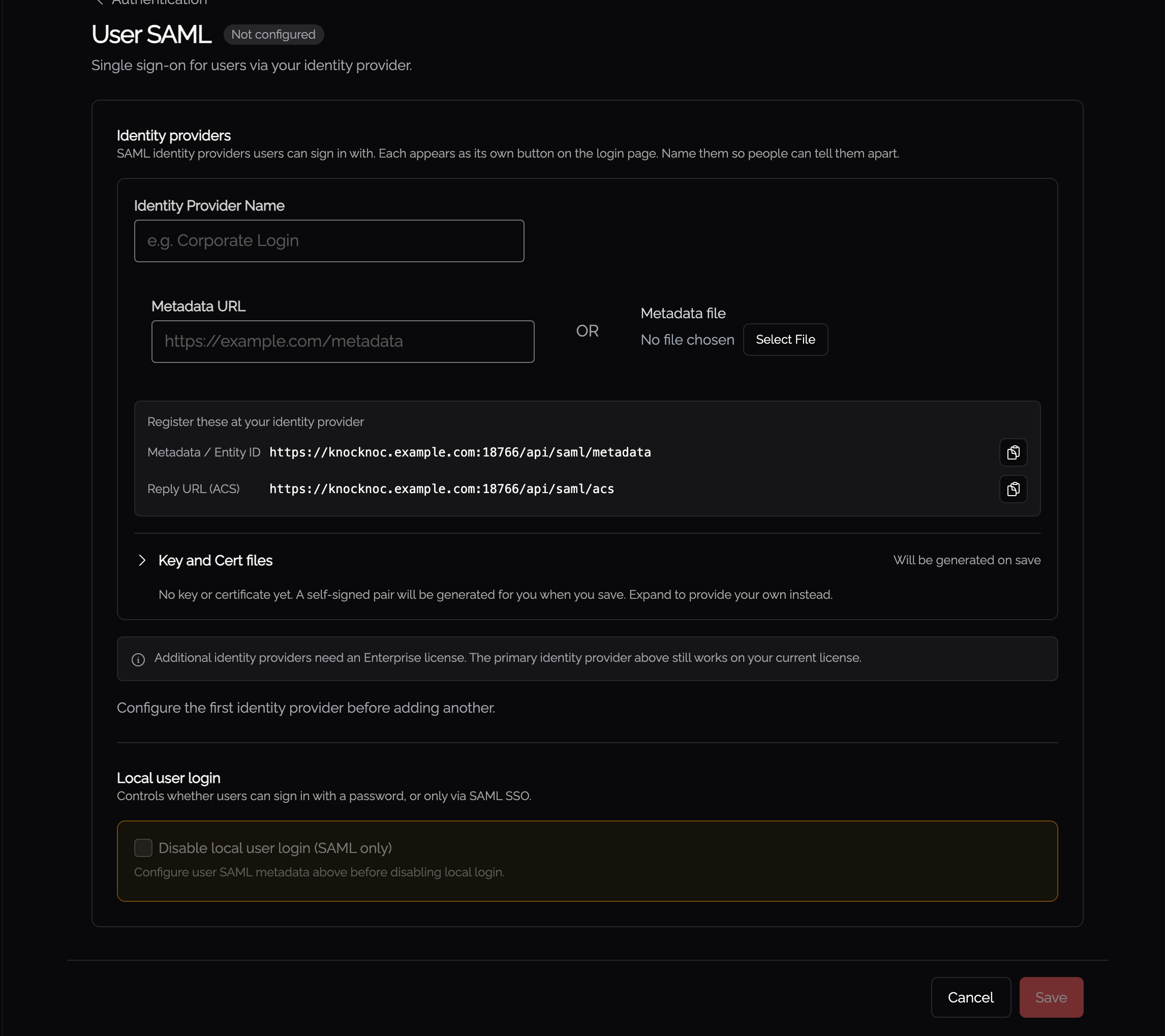
Task: Enable Disable local user login checkbox
Action: [x=143, y=848]
